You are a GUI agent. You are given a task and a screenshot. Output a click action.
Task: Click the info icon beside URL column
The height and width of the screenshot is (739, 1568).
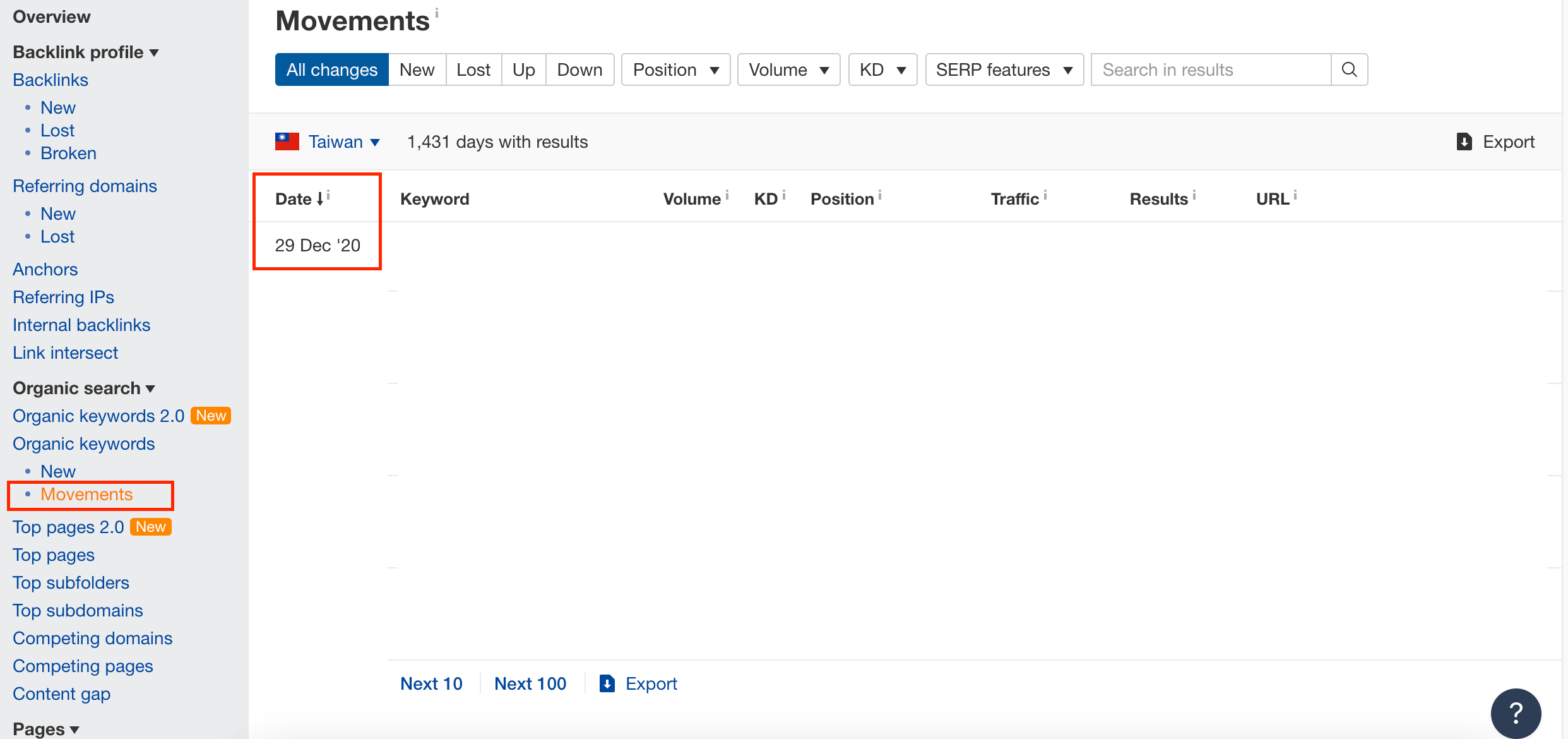(x=1295, y=195)
